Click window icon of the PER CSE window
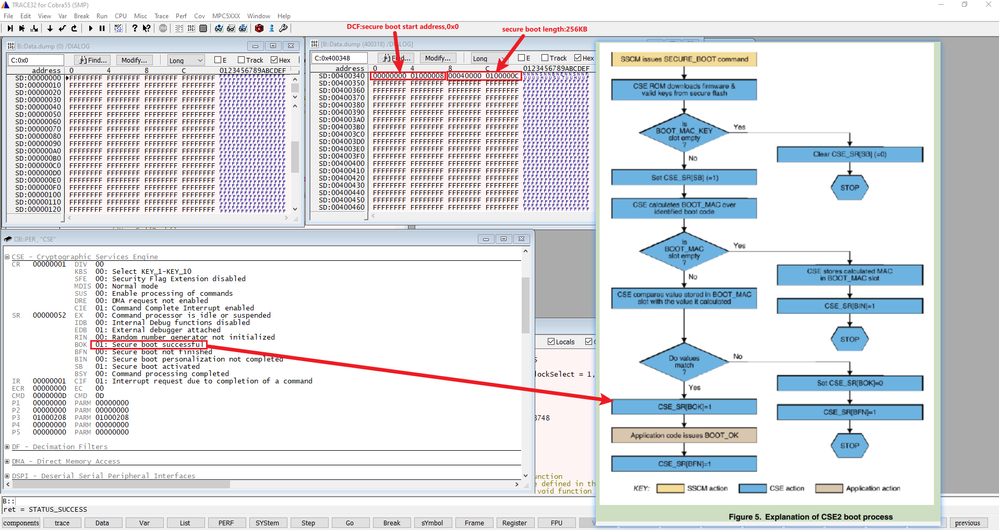This screenshot has height=530, width=999. click(8, 239)
